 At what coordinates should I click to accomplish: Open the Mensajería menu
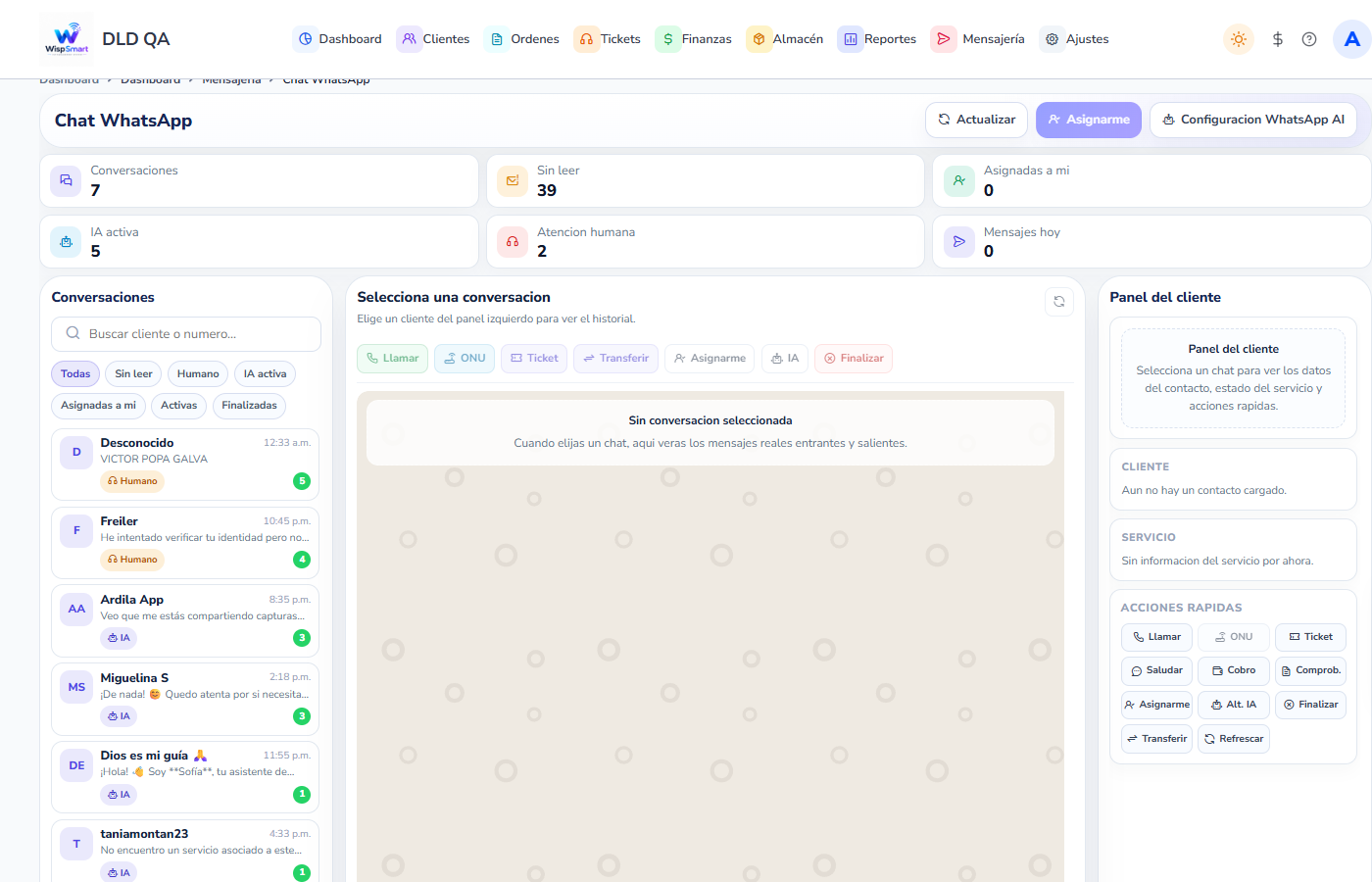coord(978,39)
